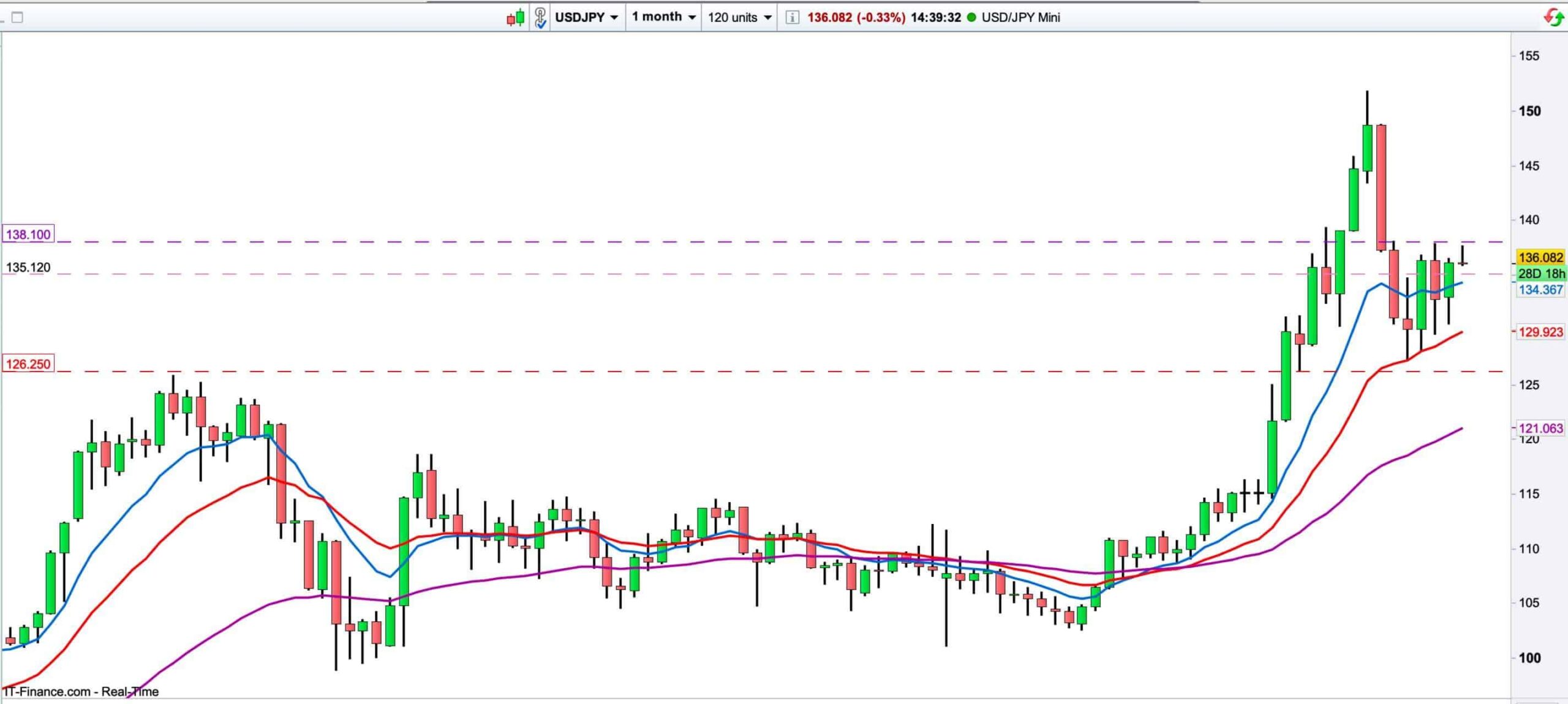
Task: Select the 138.100 purple level label
Action: pyautogui.click(x=28, y=234)
